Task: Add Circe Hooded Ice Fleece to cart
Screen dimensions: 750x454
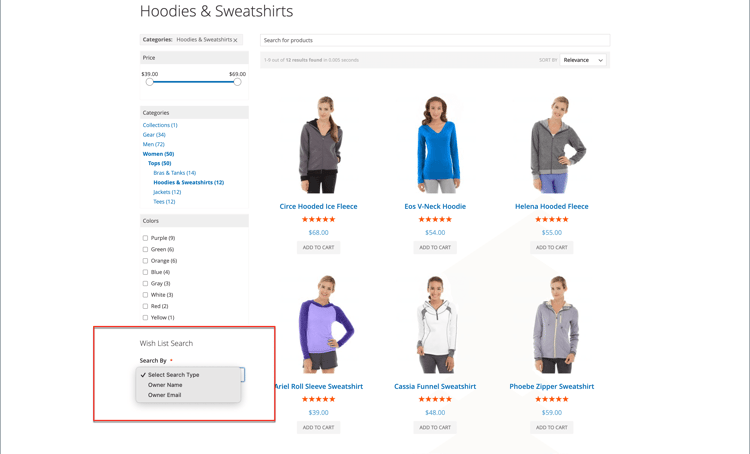Action: click(x=318, y=247)
